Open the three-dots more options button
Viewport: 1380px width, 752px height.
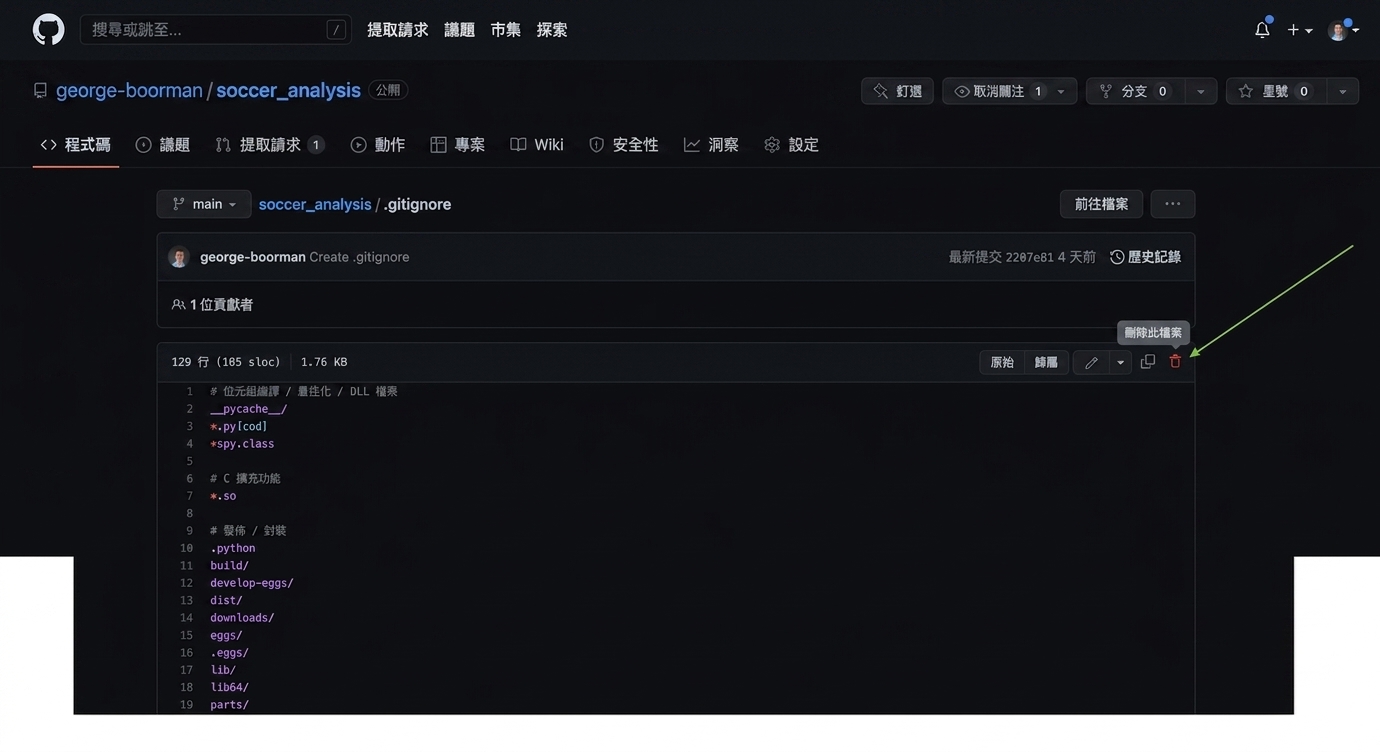click(1173, 204)
